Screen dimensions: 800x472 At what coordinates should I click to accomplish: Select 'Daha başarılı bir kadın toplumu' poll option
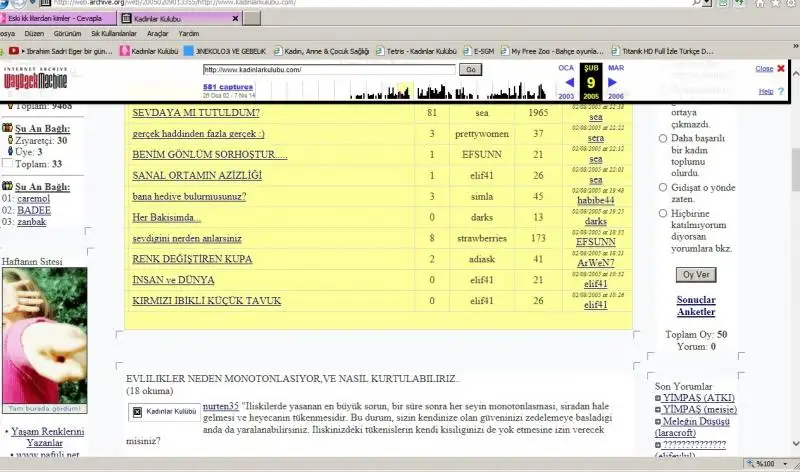[663, 140]
